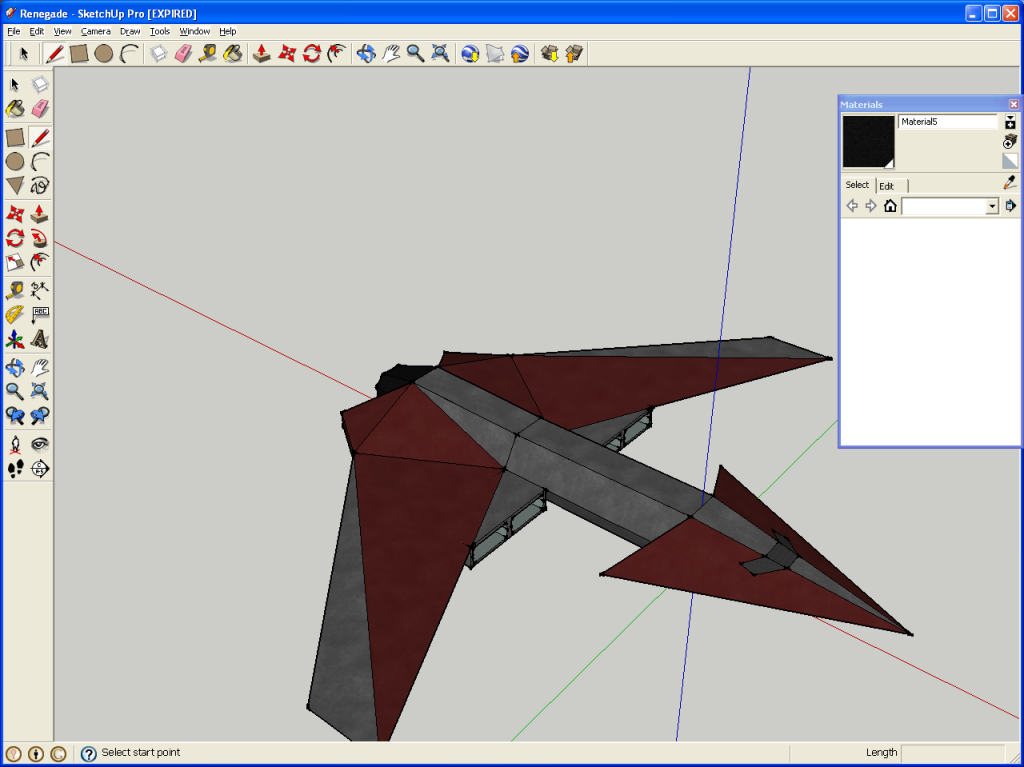
Task: Open the Help menu
Action: (227, 31)
